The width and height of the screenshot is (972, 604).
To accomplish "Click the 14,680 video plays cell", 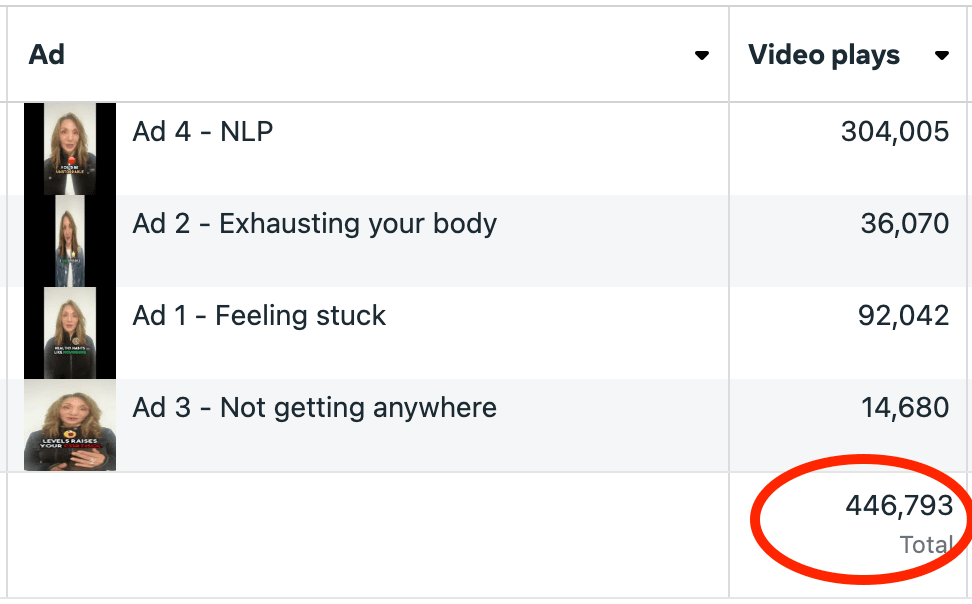I will (905, 408).
